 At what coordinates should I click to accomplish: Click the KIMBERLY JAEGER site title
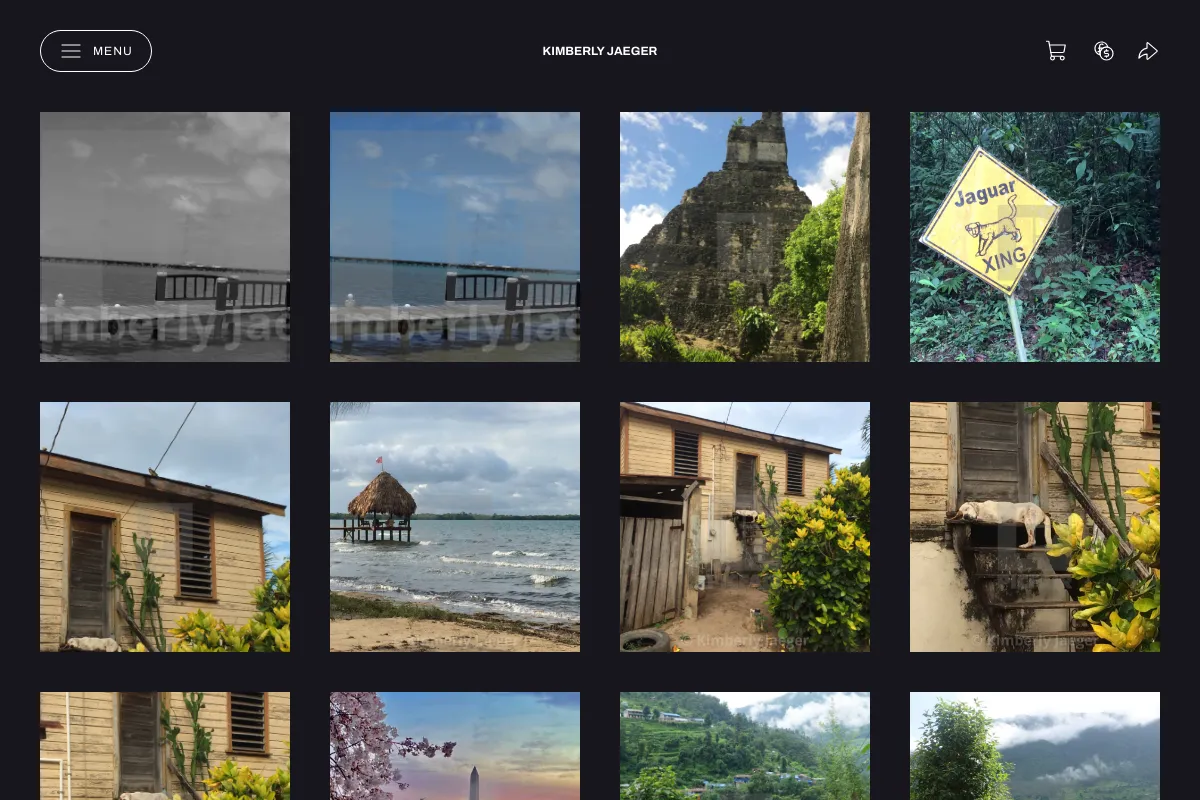click(x=600, y=51)
